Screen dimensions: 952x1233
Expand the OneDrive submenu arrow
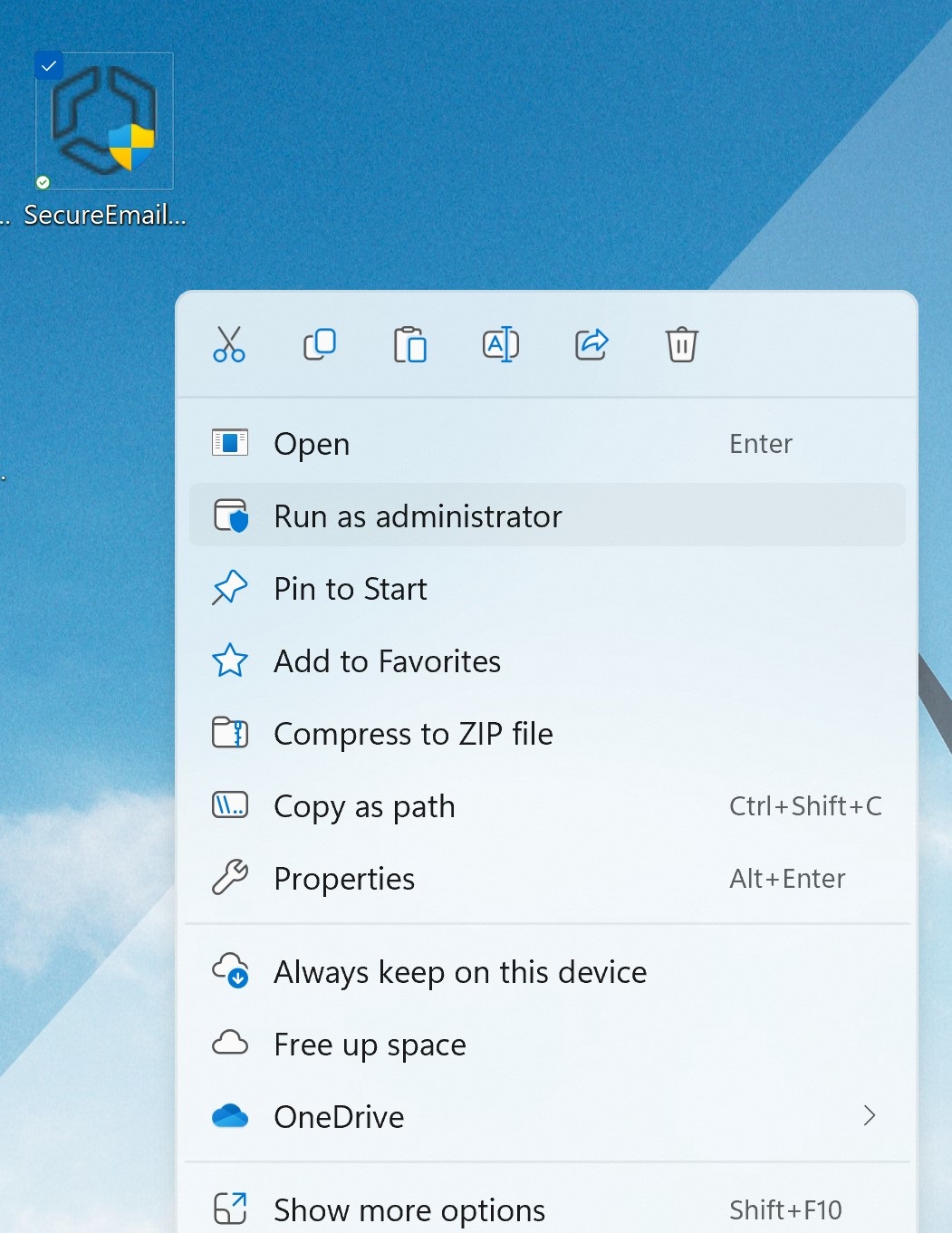click(870, 1116)
